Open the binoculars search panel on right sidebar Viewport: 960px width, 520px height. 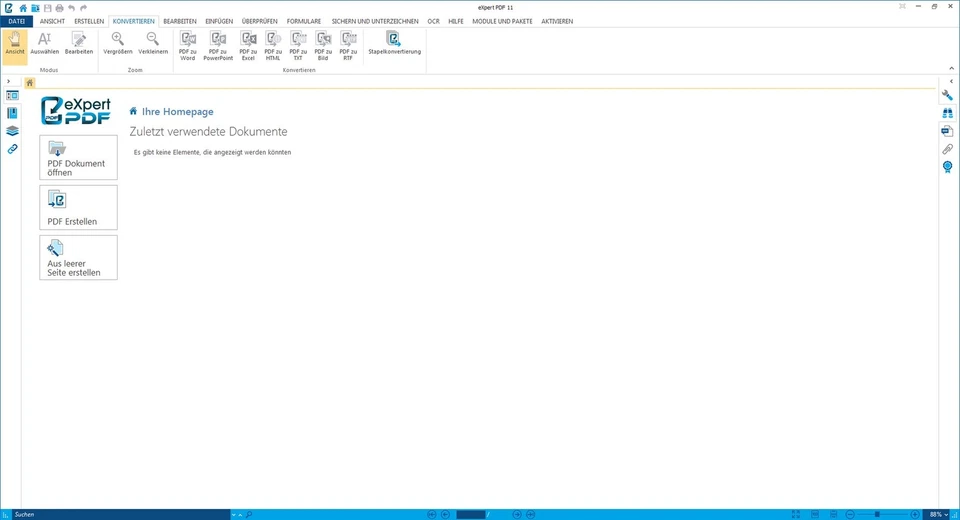tap(947, 113)
